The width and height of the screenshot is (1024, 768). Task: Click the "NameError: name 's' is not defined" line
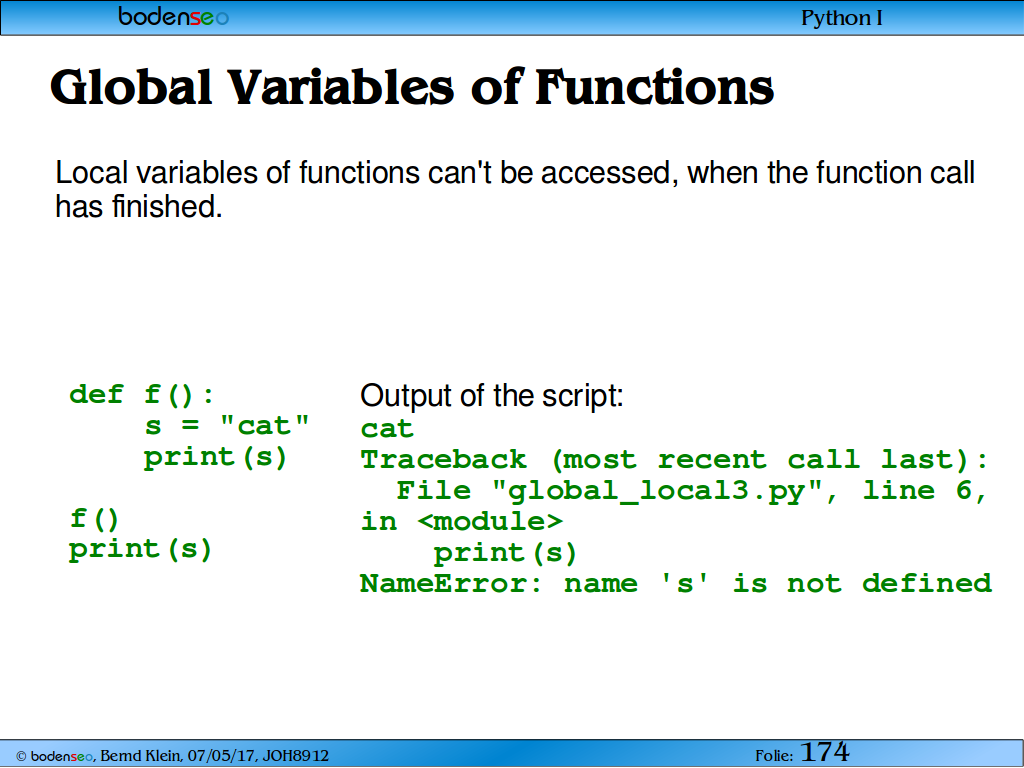click(676, 583)
